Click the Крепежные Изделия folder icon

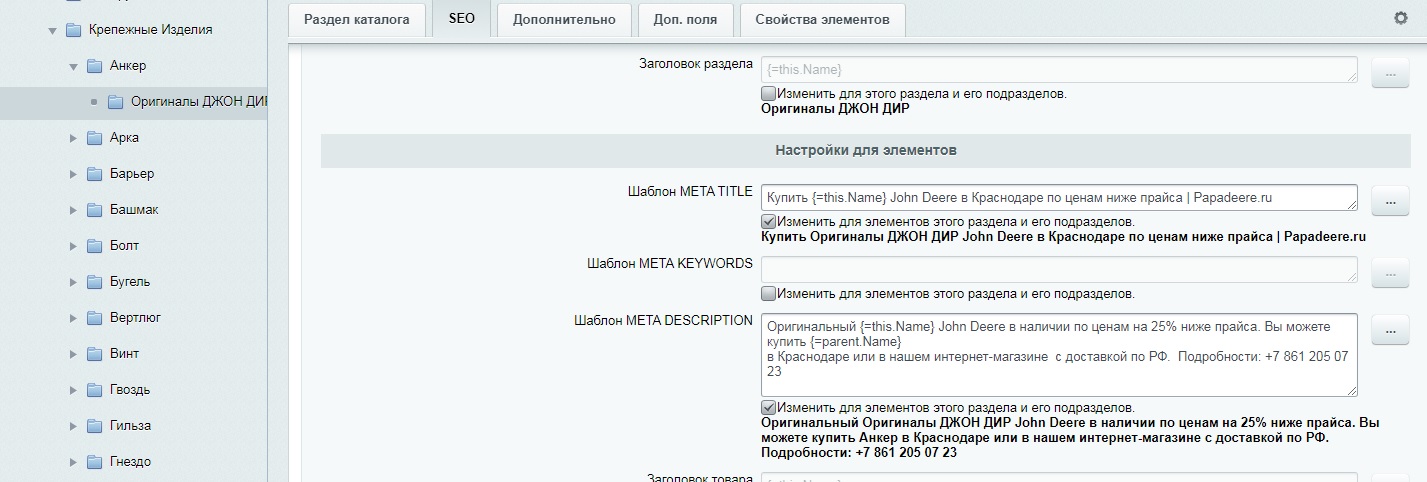click(73, 30)
